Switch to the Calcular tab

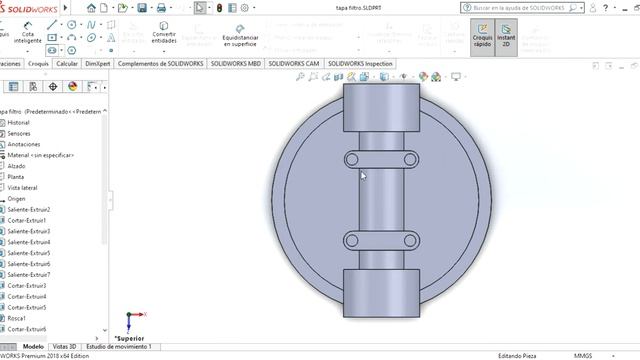click(67, 64)
